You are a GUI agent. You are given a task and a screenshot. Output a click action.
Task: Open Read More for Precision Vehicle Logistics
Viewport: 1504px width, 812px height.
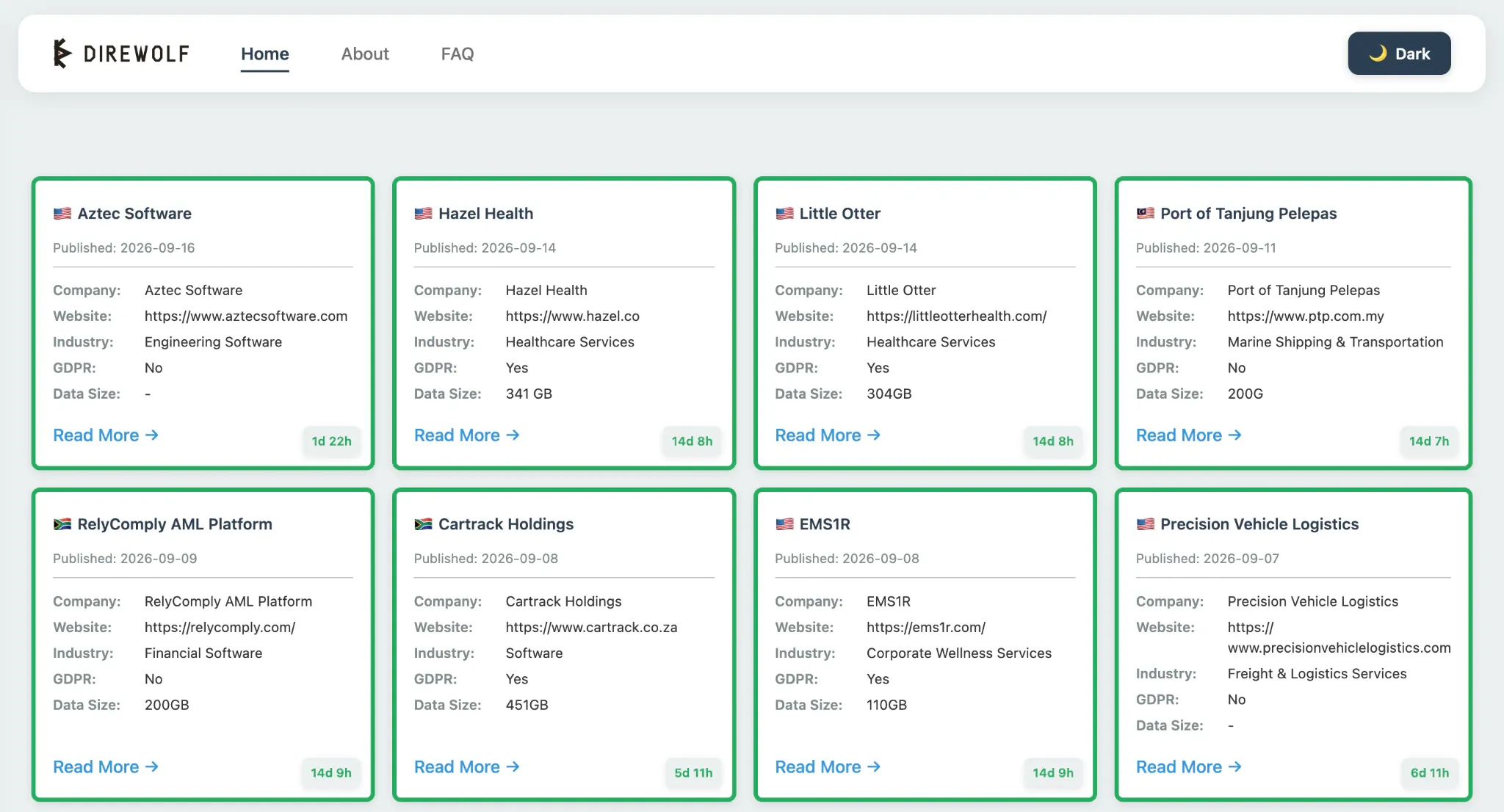(x=1189, y=767)
